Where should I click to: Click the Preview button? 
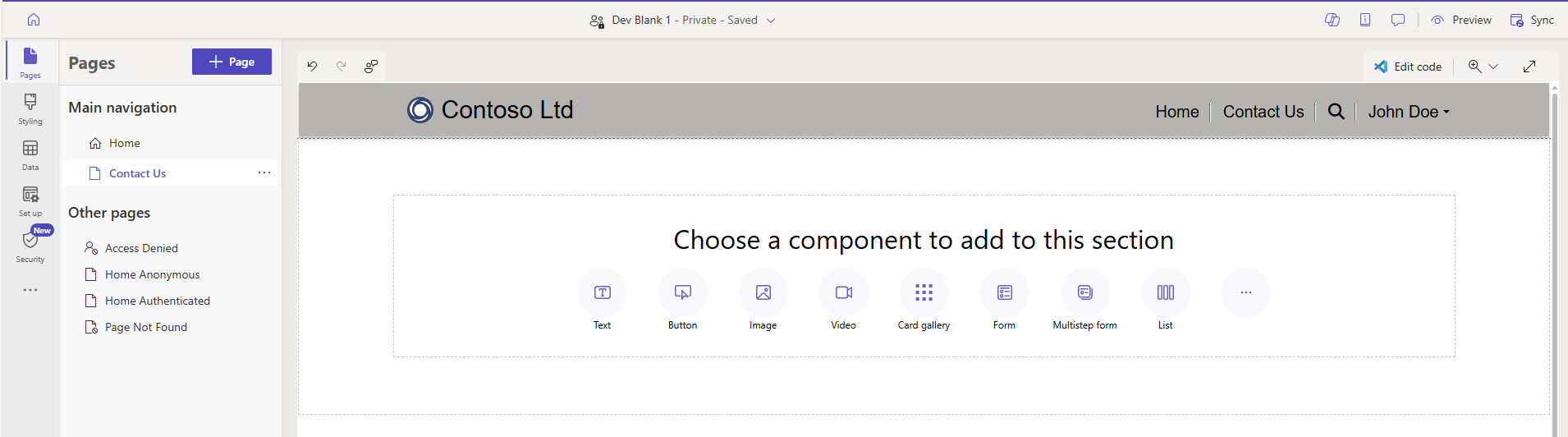(1461, 20)
